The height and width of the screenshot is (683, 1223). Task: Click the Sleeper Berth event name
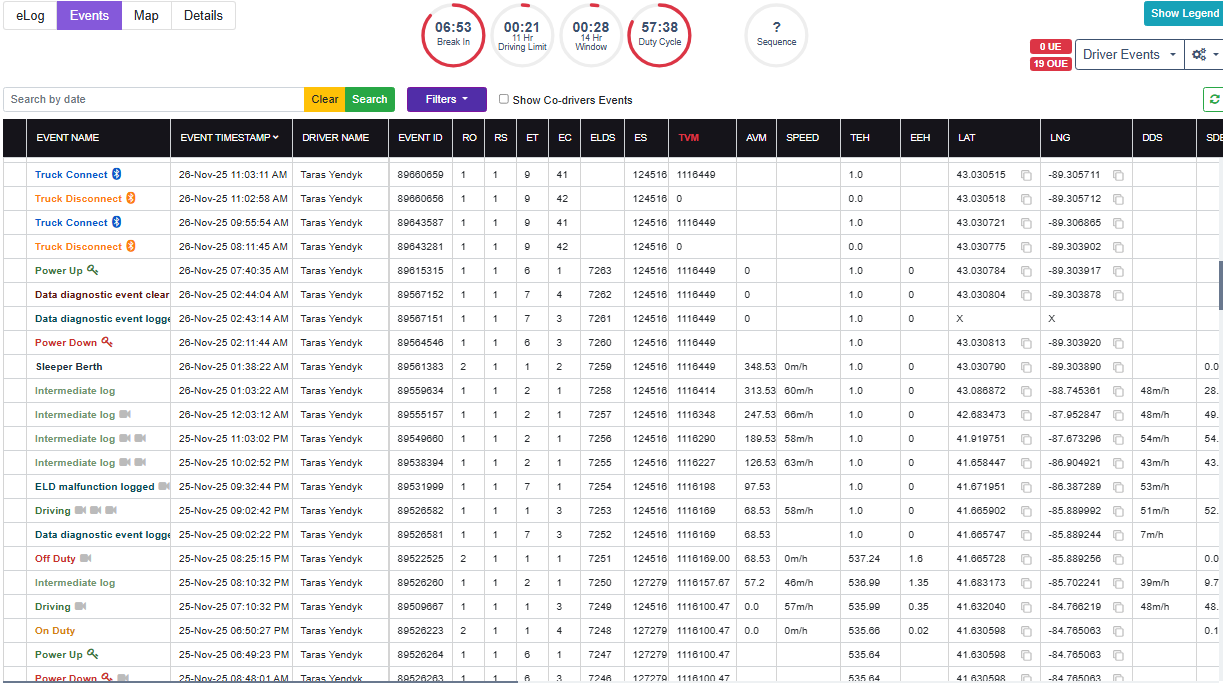coord(69,367)
